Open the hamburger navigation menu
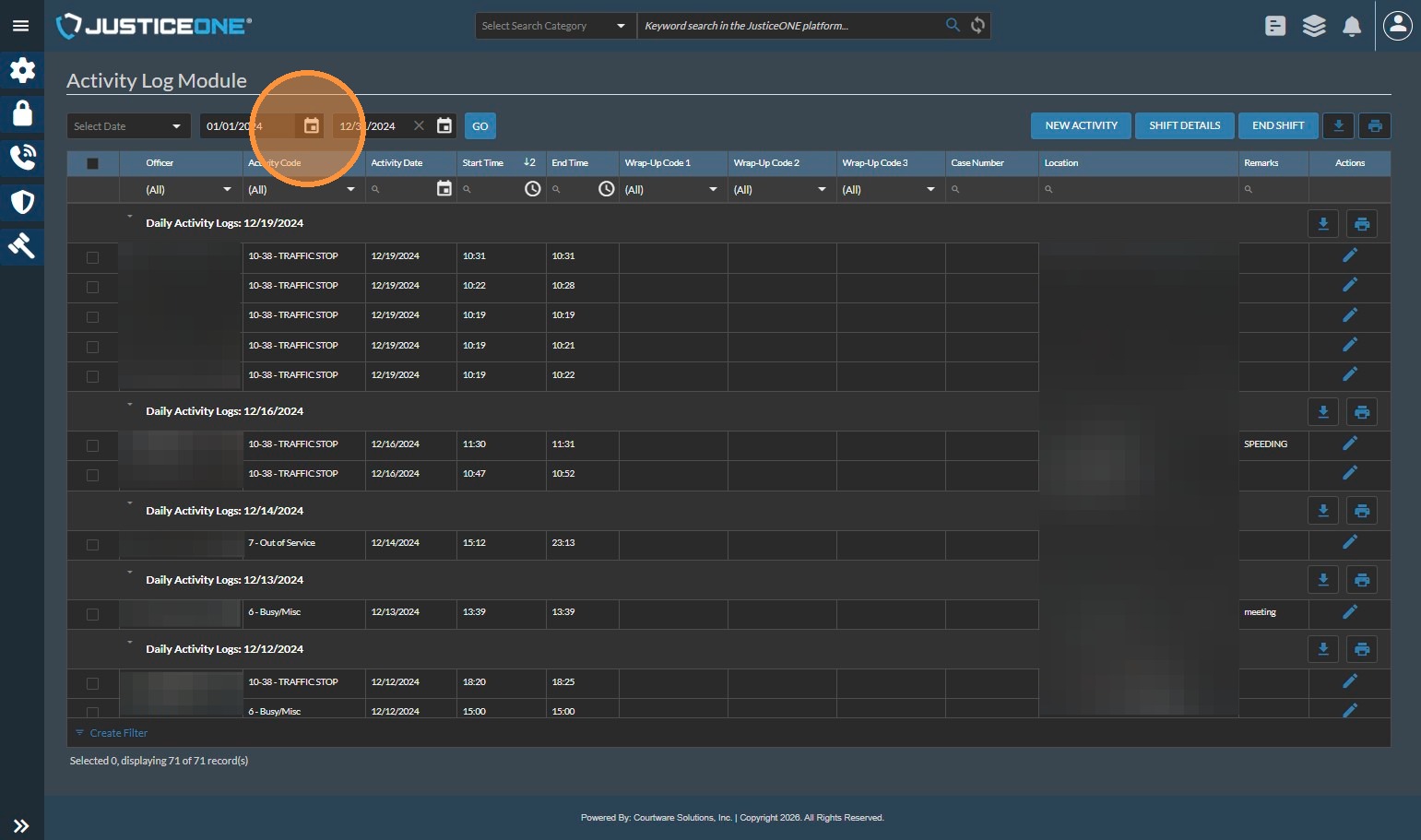Screen dimensions: 1421x840 (x=20, y=26)
